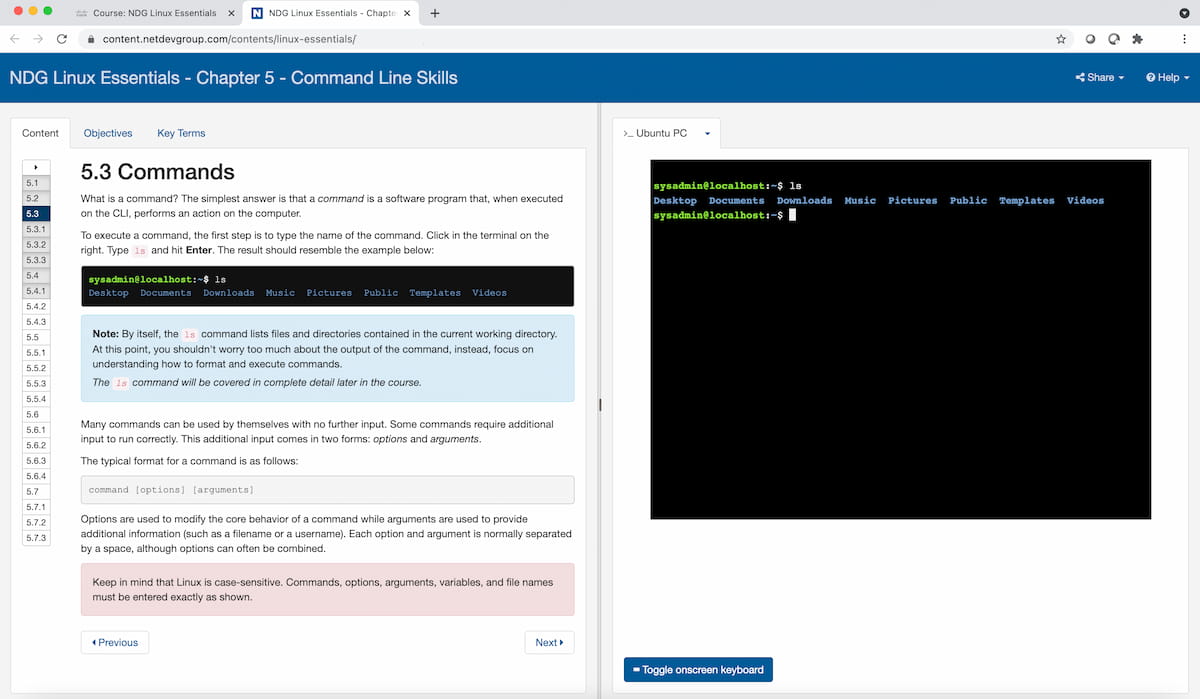The image size is (1200, 699).
Task: Switch to the Key Terms tab
Action: pyautogui.click(x=181, y=133)
